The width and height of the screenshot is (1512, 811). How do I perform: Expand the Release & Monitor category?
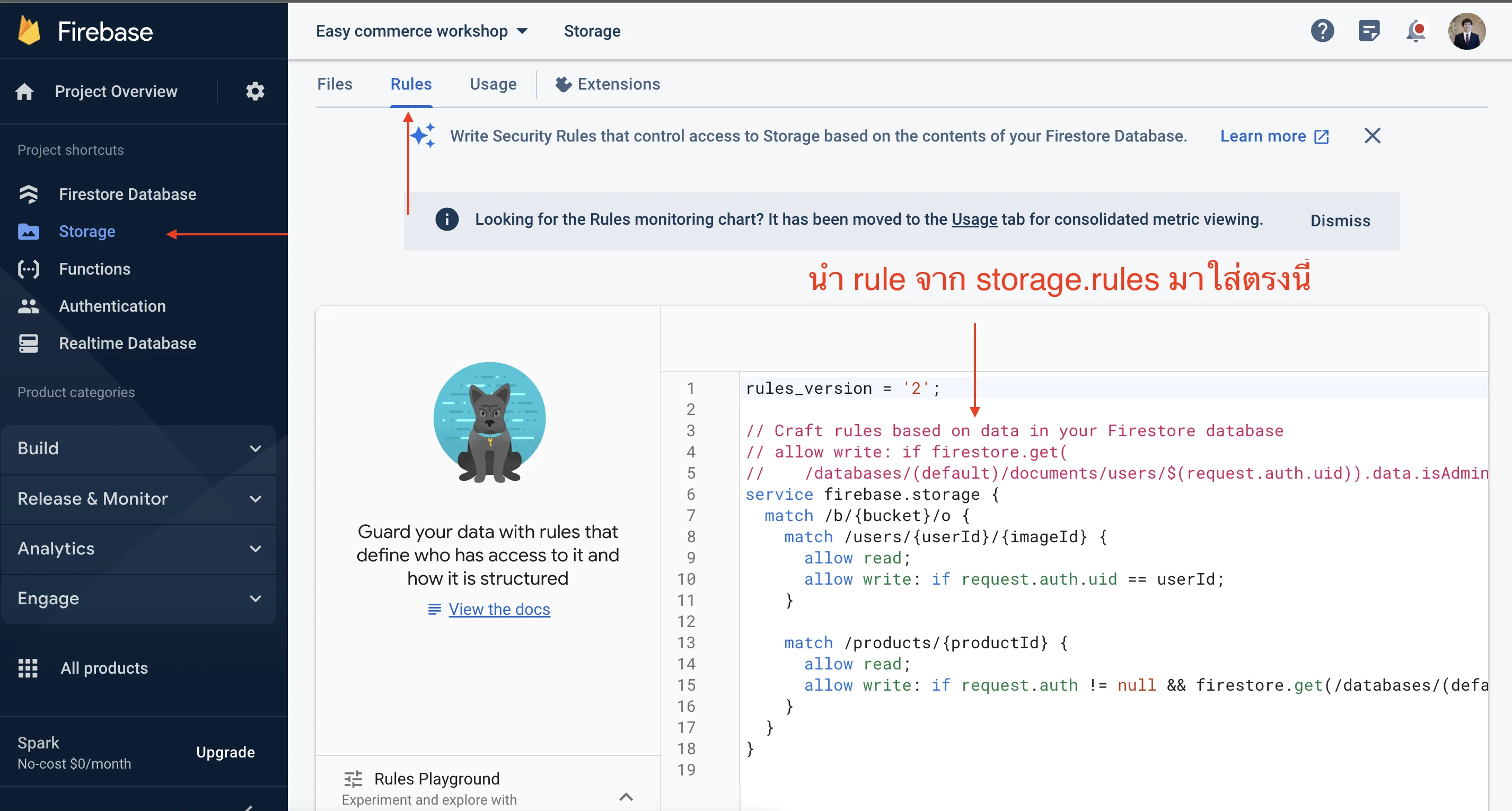(x=138, y=499)
